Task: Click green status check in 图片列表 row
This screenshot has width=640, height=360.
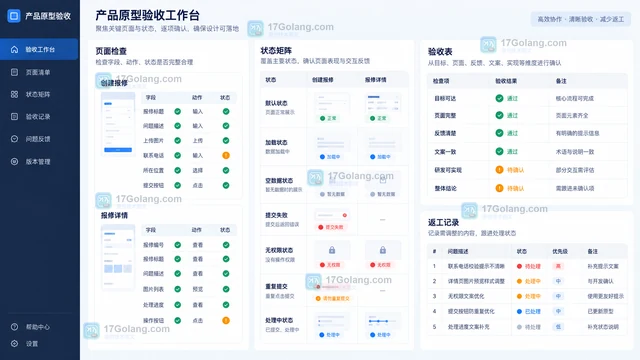Action: coord(226,289)
